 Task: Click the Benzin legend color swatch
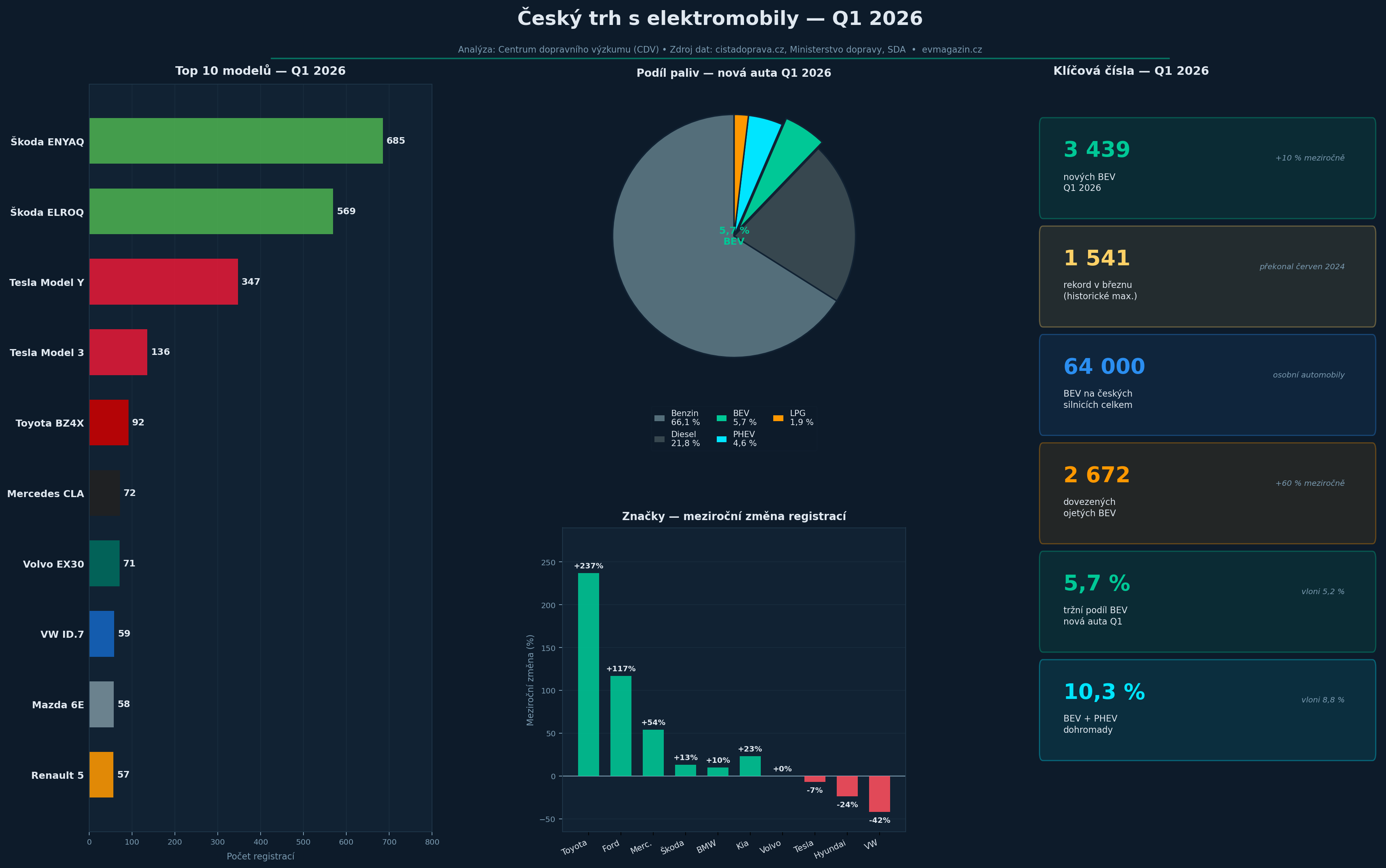tap(659, 418)
